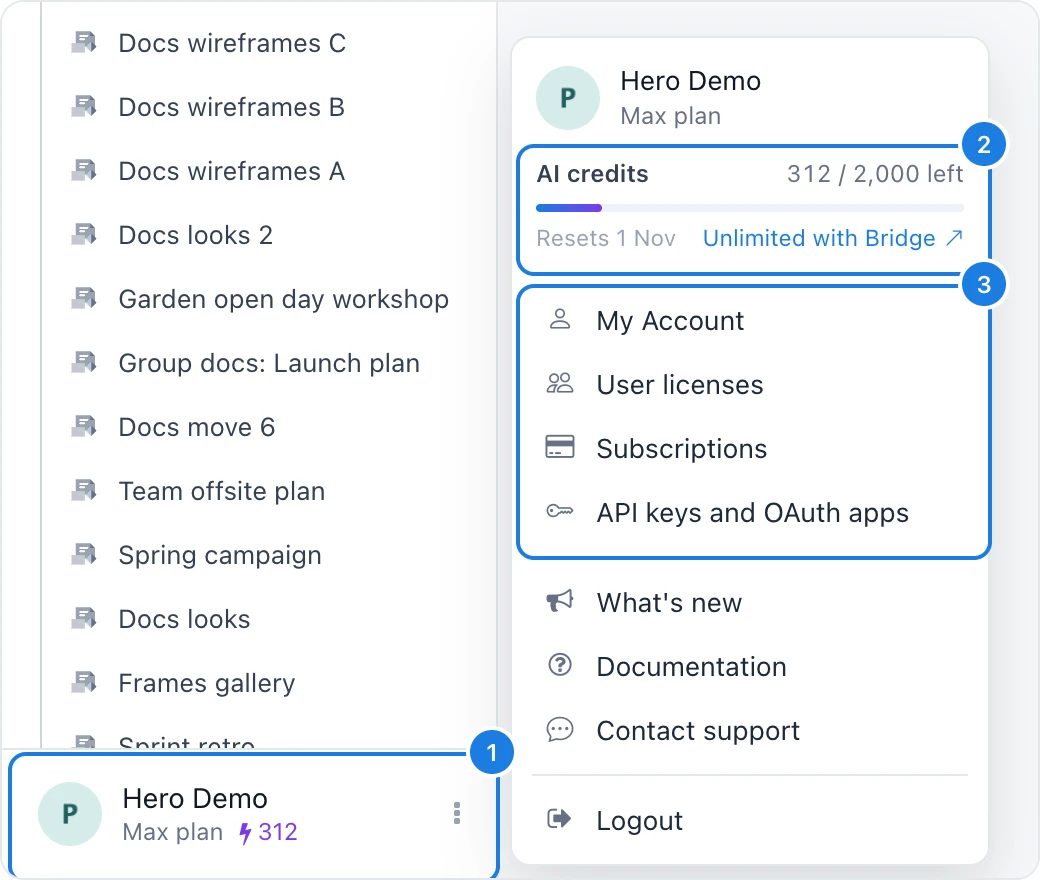Click the question mark icon next to Documentation

point(560,664)
